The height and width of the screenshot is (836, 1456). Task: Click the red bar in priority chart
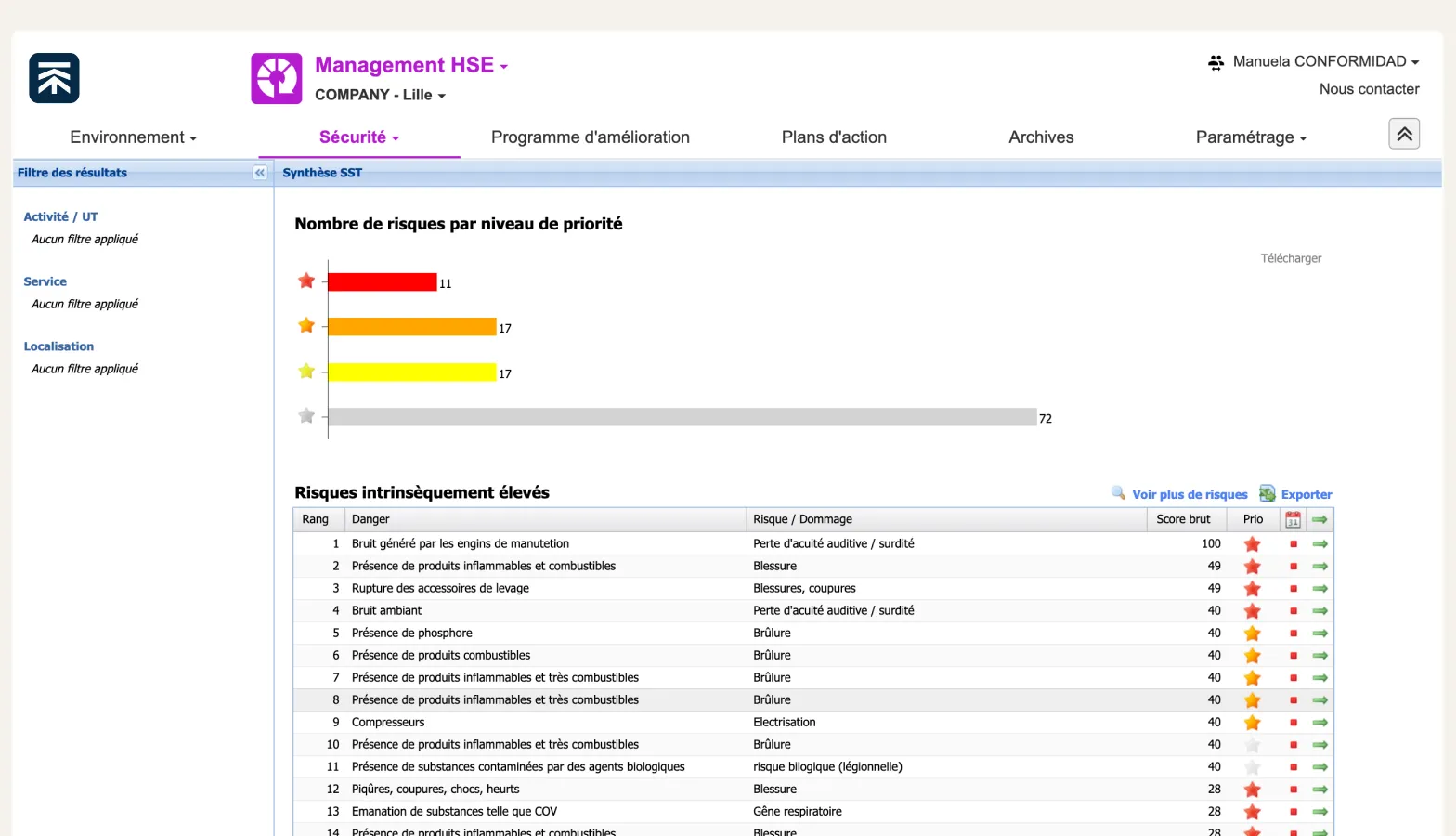point(382,282)
